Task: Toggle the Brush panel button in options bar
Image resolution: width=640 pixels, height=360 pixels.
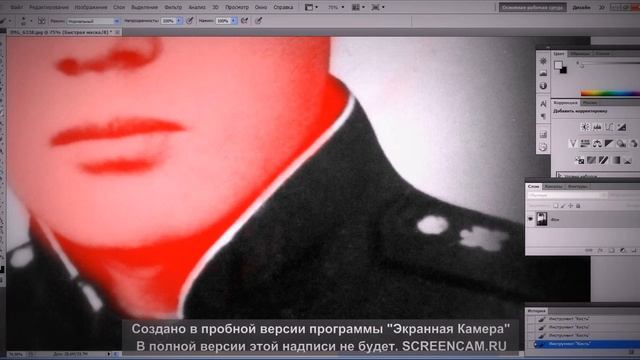Action: tap(41, 20)
